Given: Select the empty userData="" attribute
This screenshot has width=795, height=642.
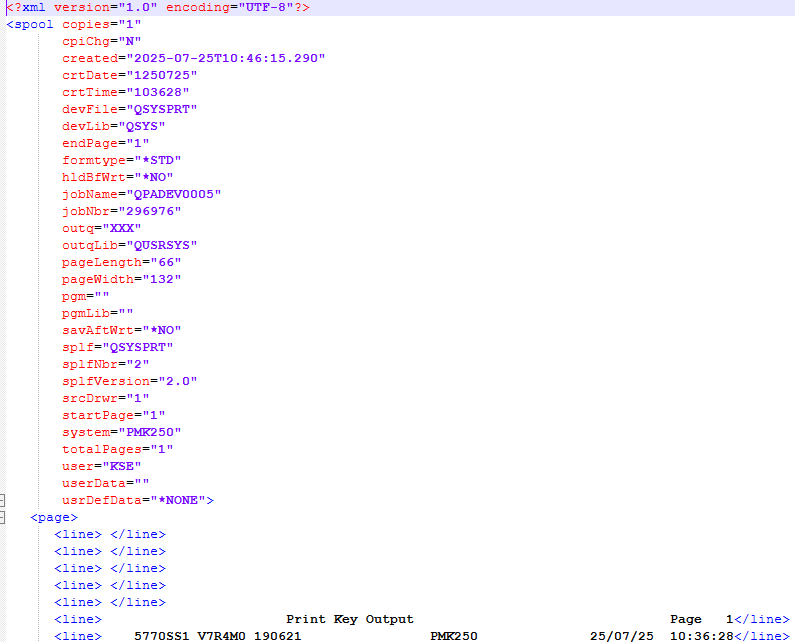Looking at the screenshot, I should [x=105, y=483].
